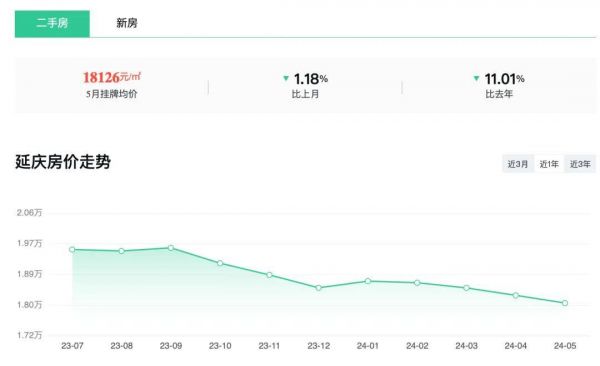The image size is (600, 366).
Task: Click the 24-03 data point marker
Action: click(466, 288)
